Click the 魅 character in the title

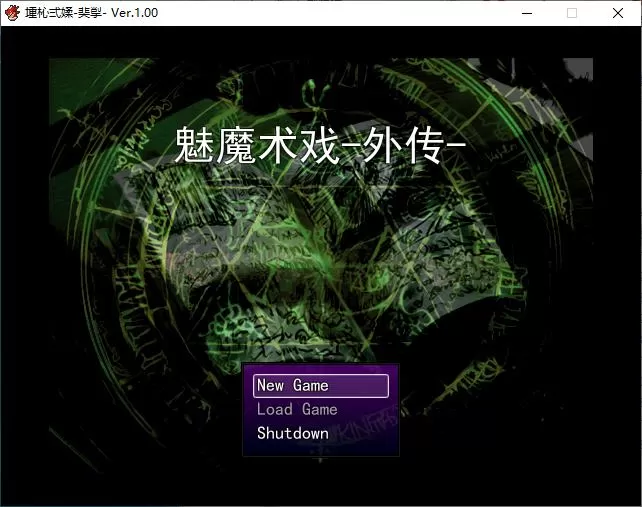tap(196, 148)
